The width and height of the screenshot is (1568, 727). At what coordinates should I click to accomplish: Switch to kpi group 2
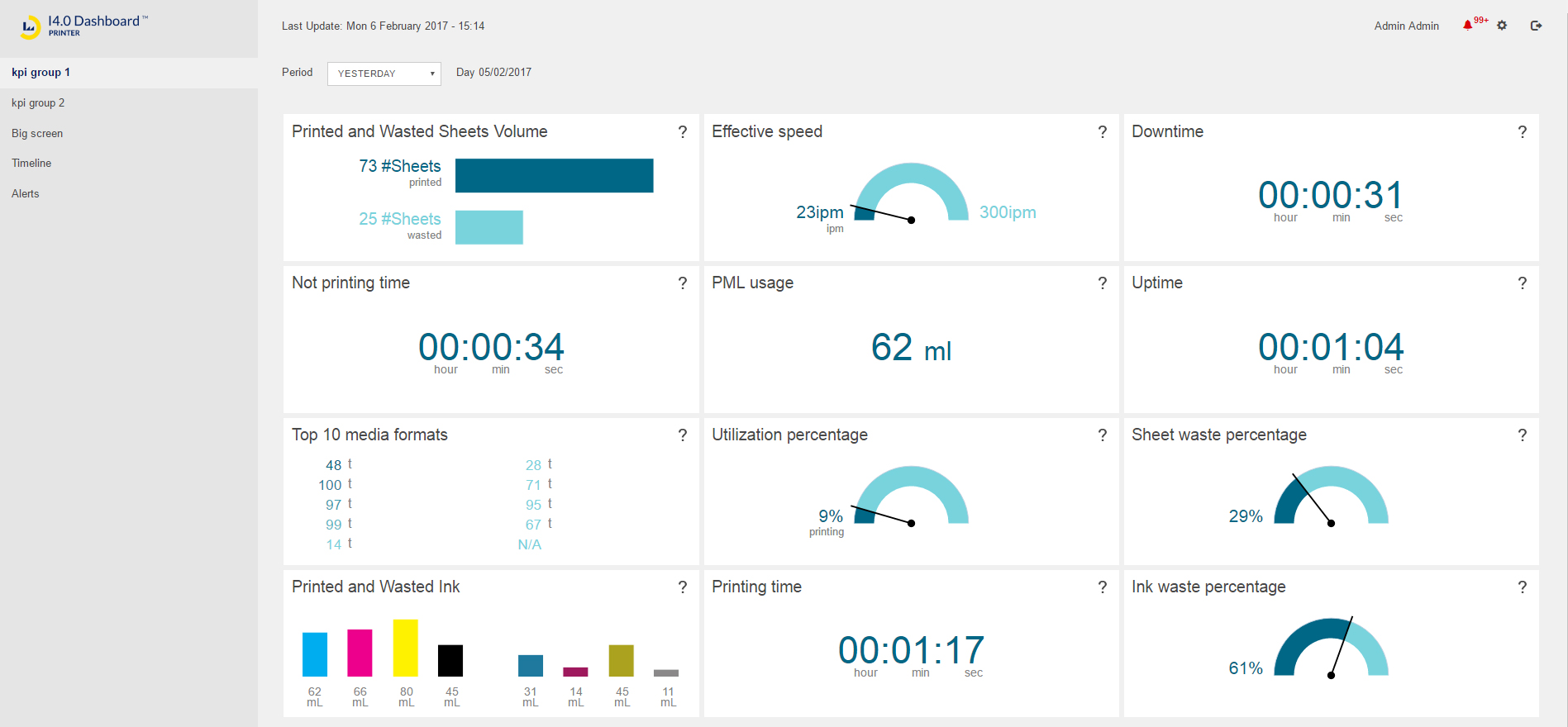click(x=38, y=103)
